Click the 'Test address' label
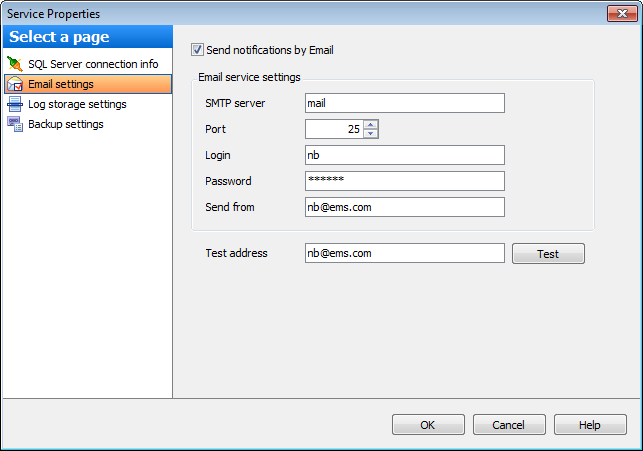Viewport: 643px width, 451px height. point(236,253)
